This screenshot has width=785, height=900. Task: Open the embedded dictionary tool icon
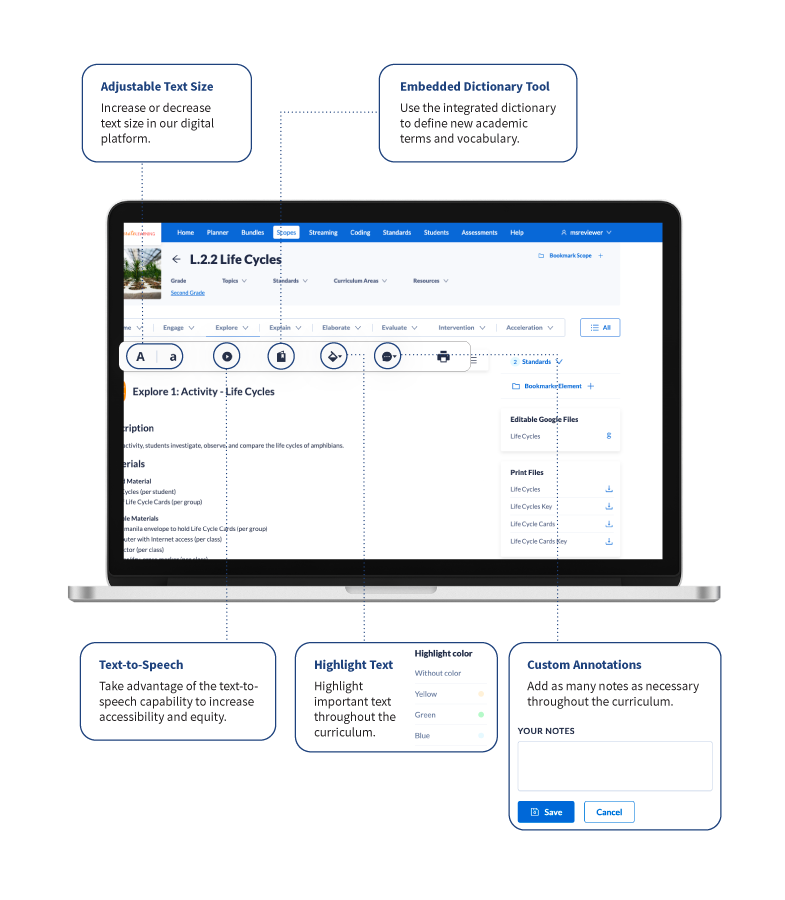pos(281,356)
